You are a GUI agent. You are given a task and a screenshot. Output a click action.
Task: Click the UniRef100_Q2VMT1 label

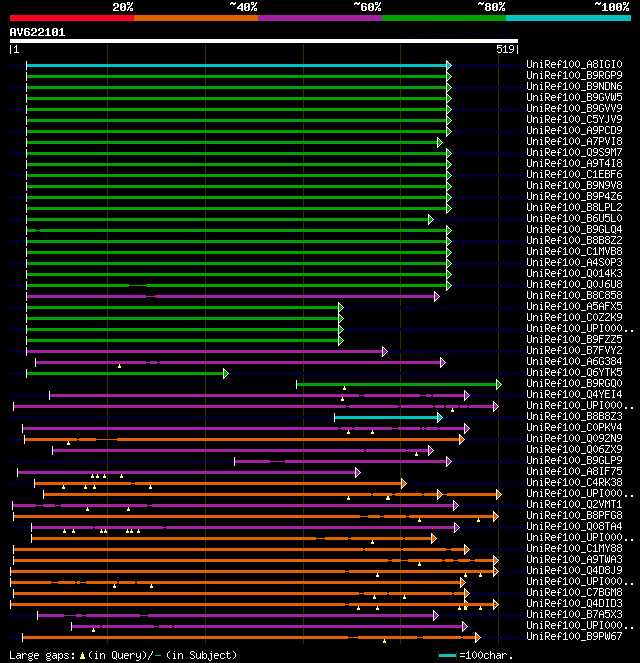[x=574, y=504]
